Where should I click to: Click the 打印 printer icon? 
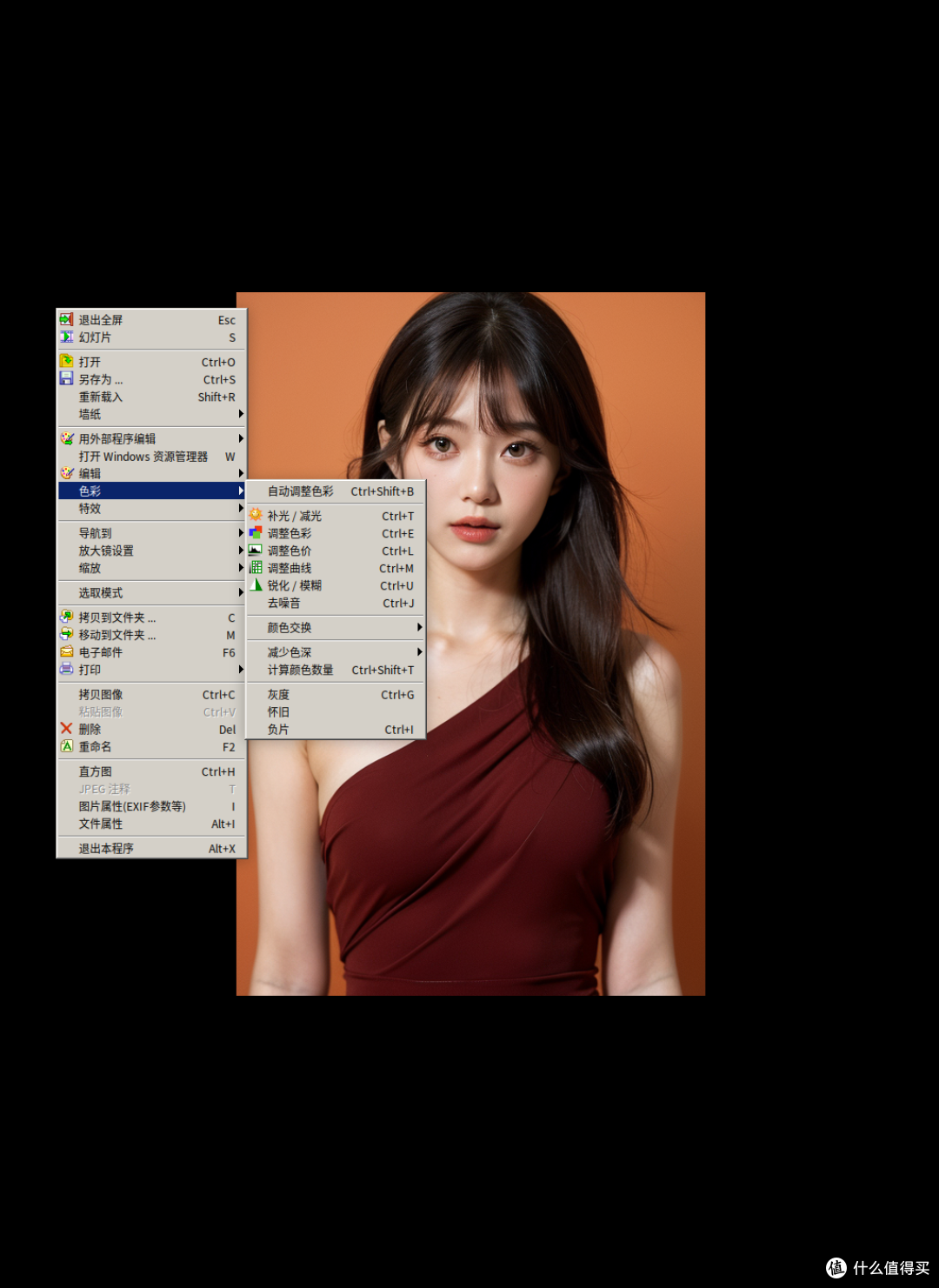coord(66,669)
